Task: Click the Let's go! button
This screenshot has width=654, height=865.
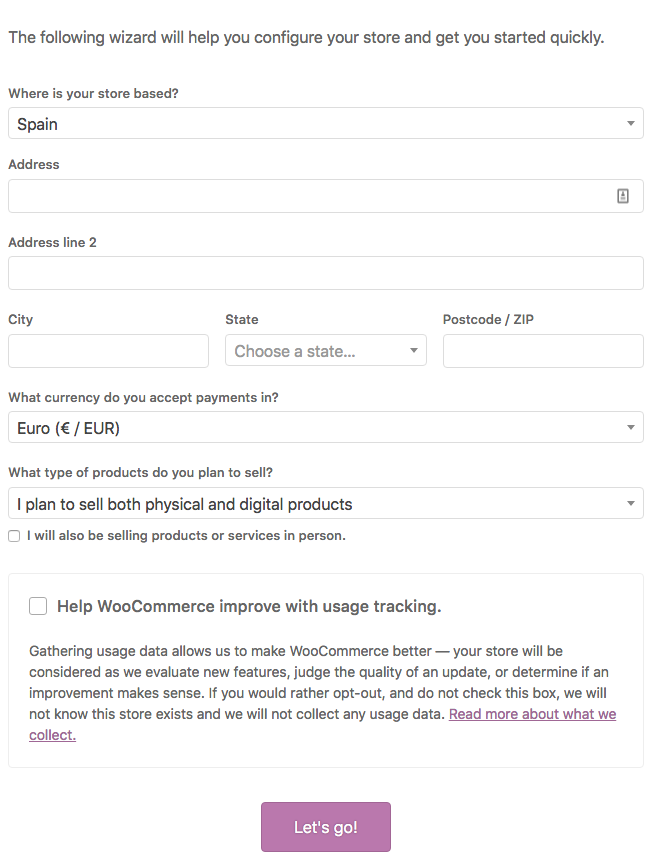Action: 326,827
